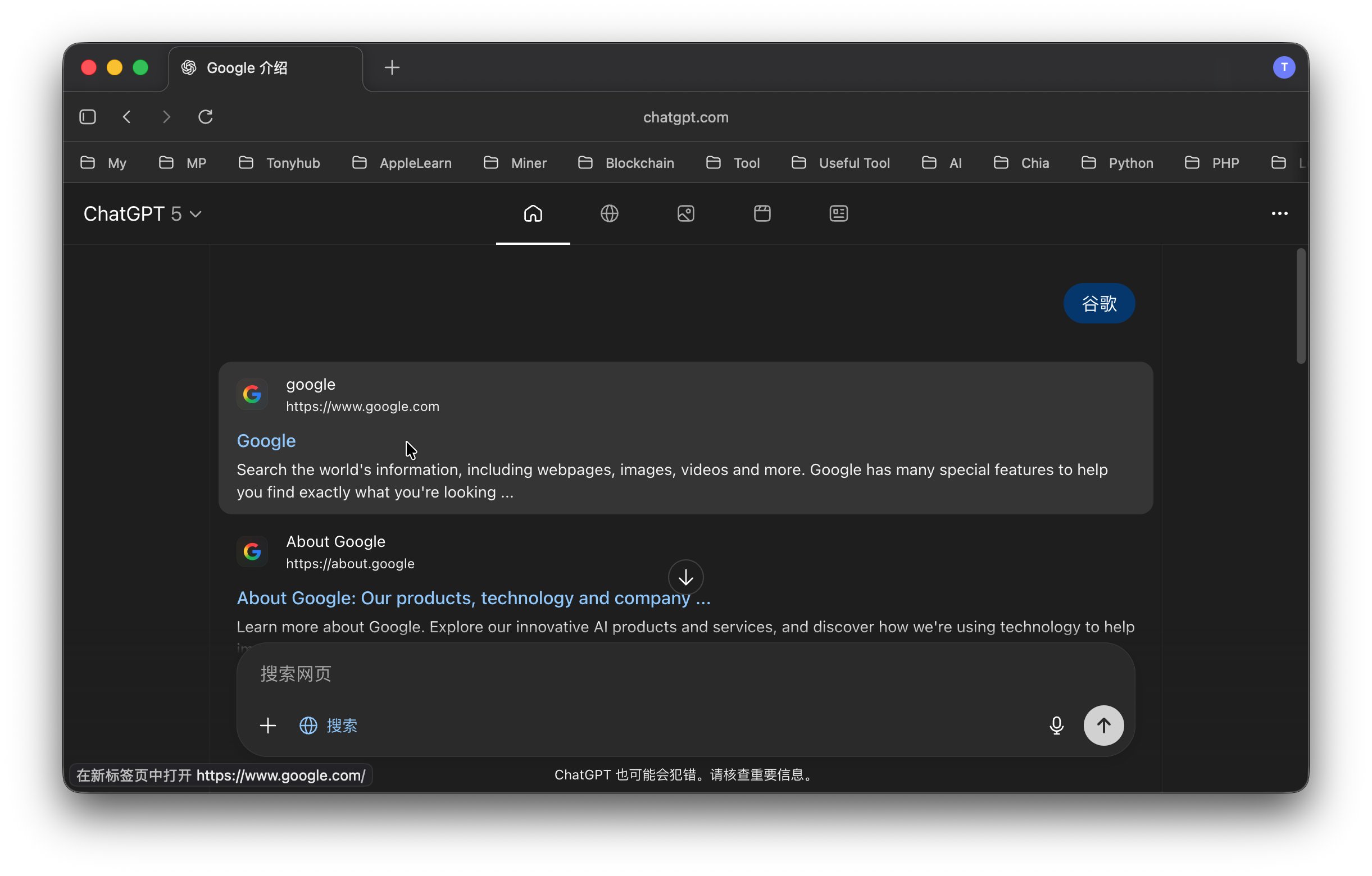The height and width of the screenshot is (876, 1372).
Task: Expand the ChatGPT 5 model dropdown
Action: 143,214
